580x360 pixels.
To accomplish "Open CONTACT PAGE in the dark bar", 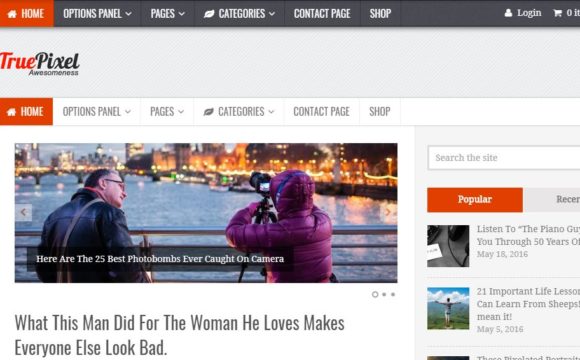I will pyautogui.click(x=322, y=14).
